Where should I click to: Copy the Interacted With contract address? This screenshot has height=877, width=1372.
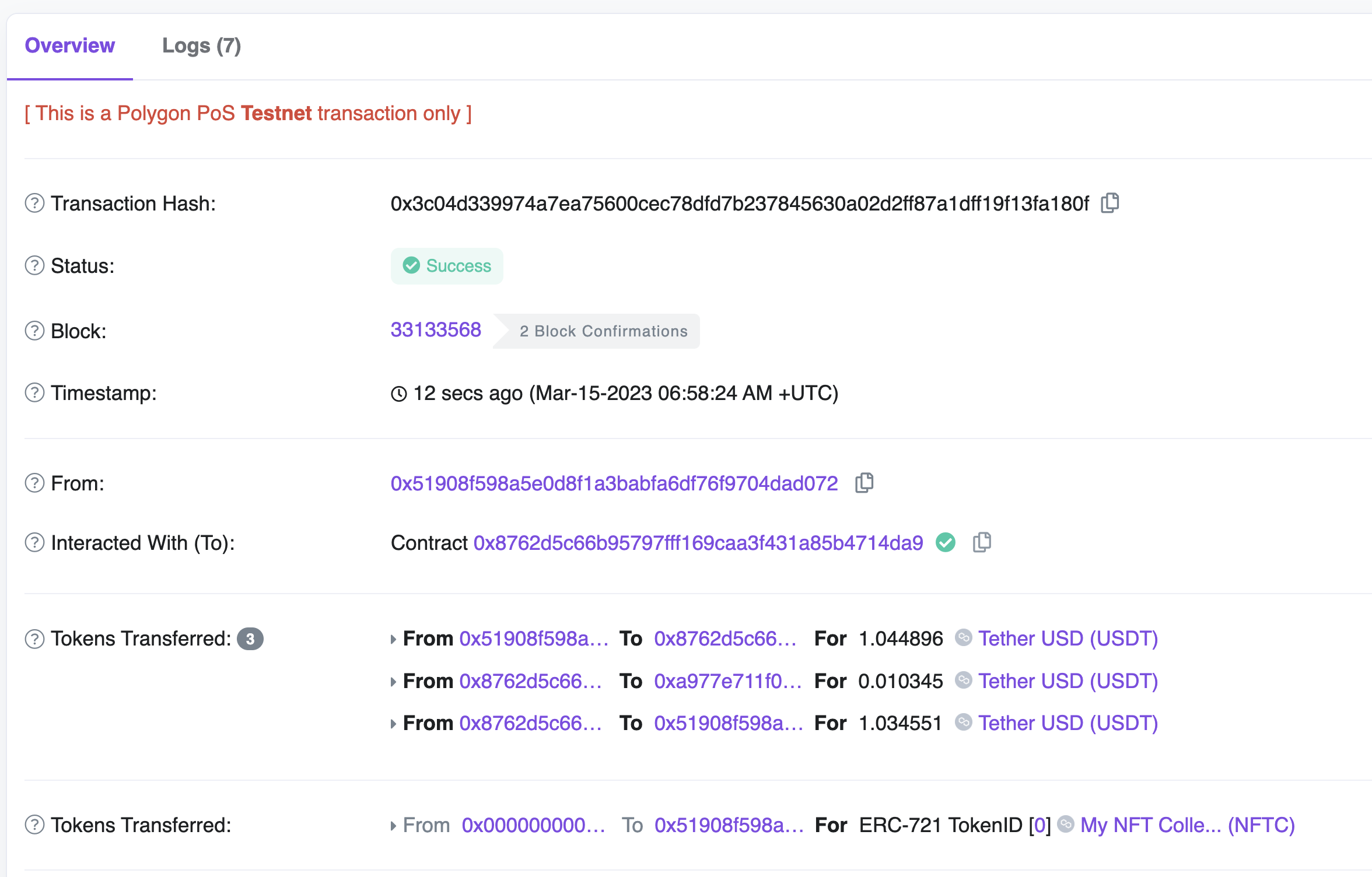click(982, 542)
